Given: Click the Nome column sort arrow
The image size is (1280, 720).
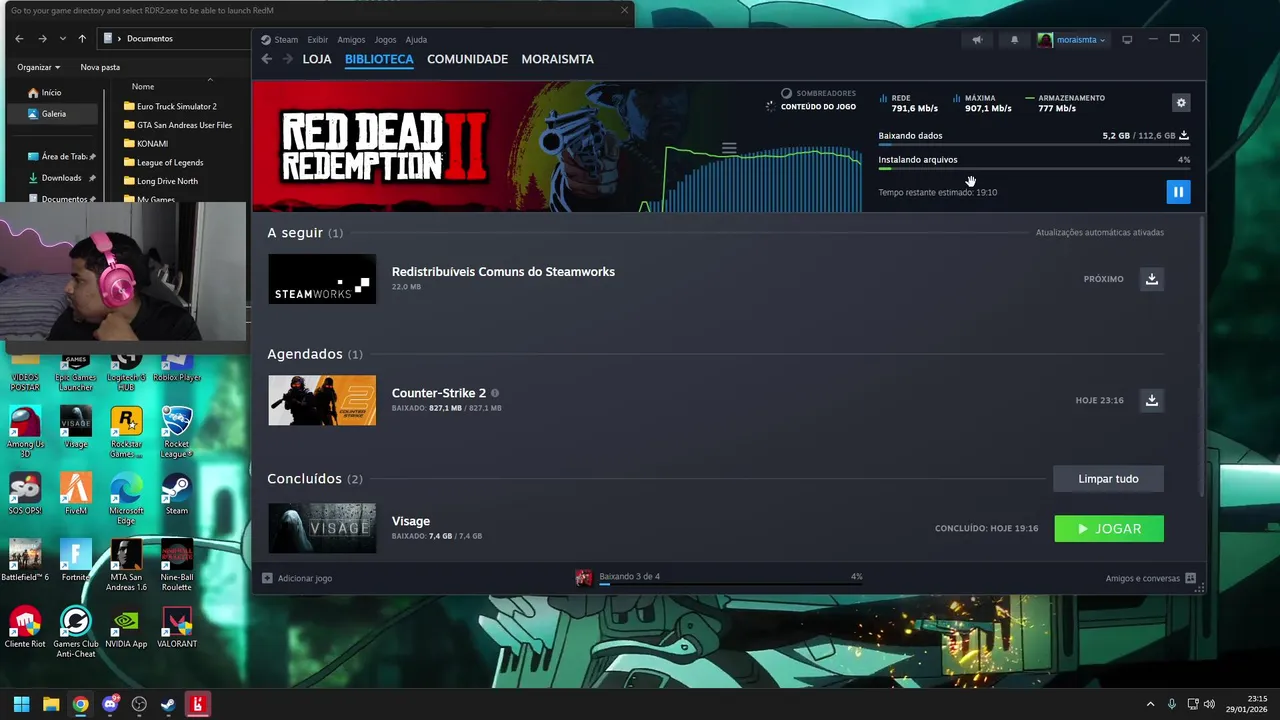Looking at the screenshot, I should [210, 79].
